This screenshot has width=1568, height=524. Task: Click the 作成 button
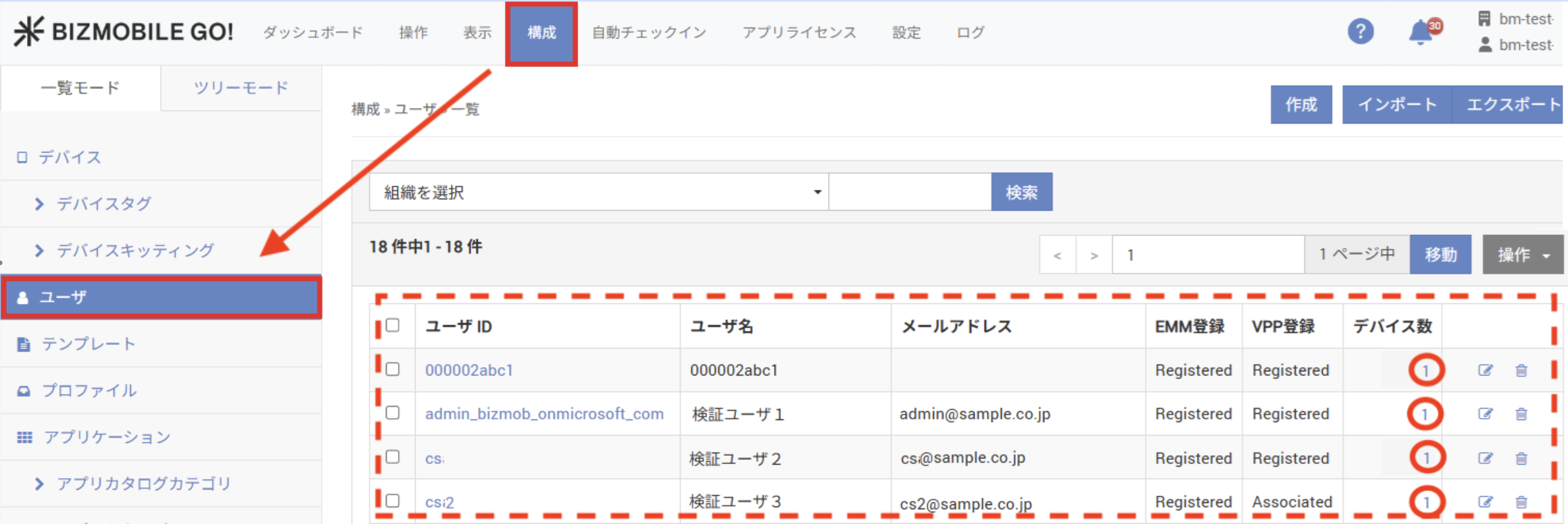[1300, 105]
